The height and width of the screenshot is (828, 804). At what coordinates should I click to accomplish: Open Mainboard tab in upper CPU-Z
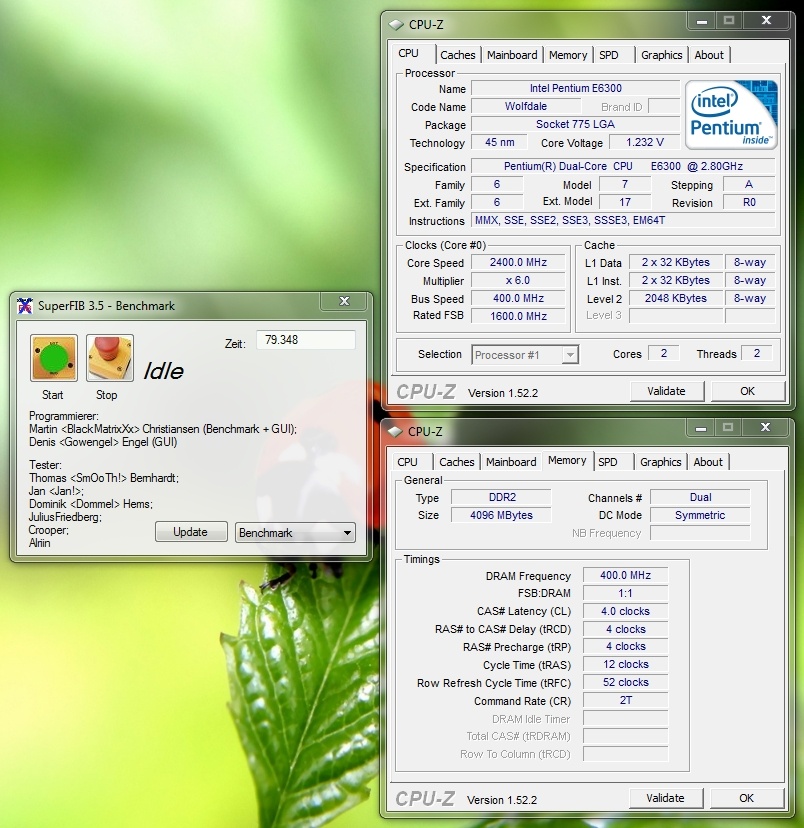click(x=512, y=55)
